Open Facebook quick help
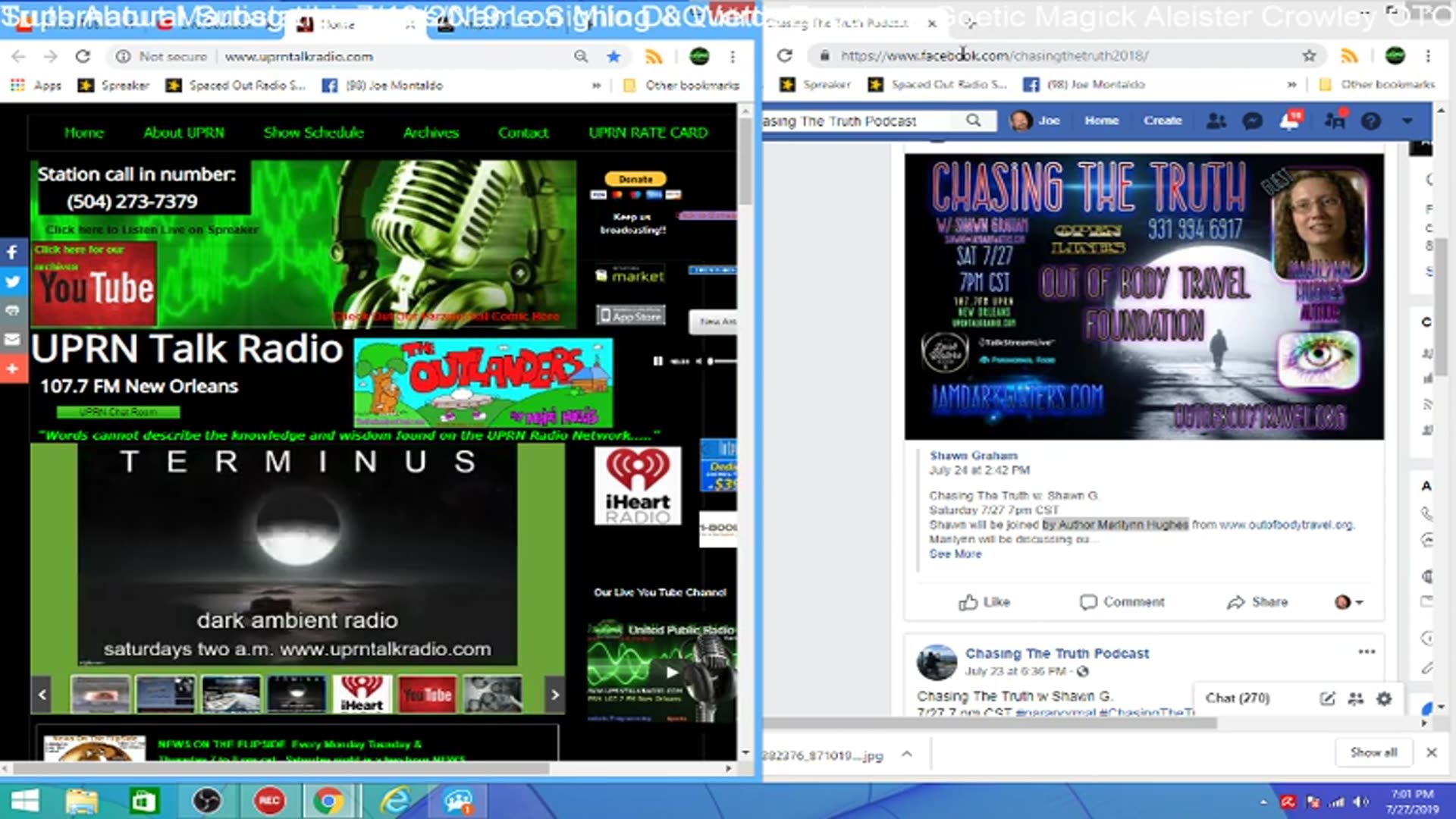The image size is (1456, 819). coord(1371,121)
